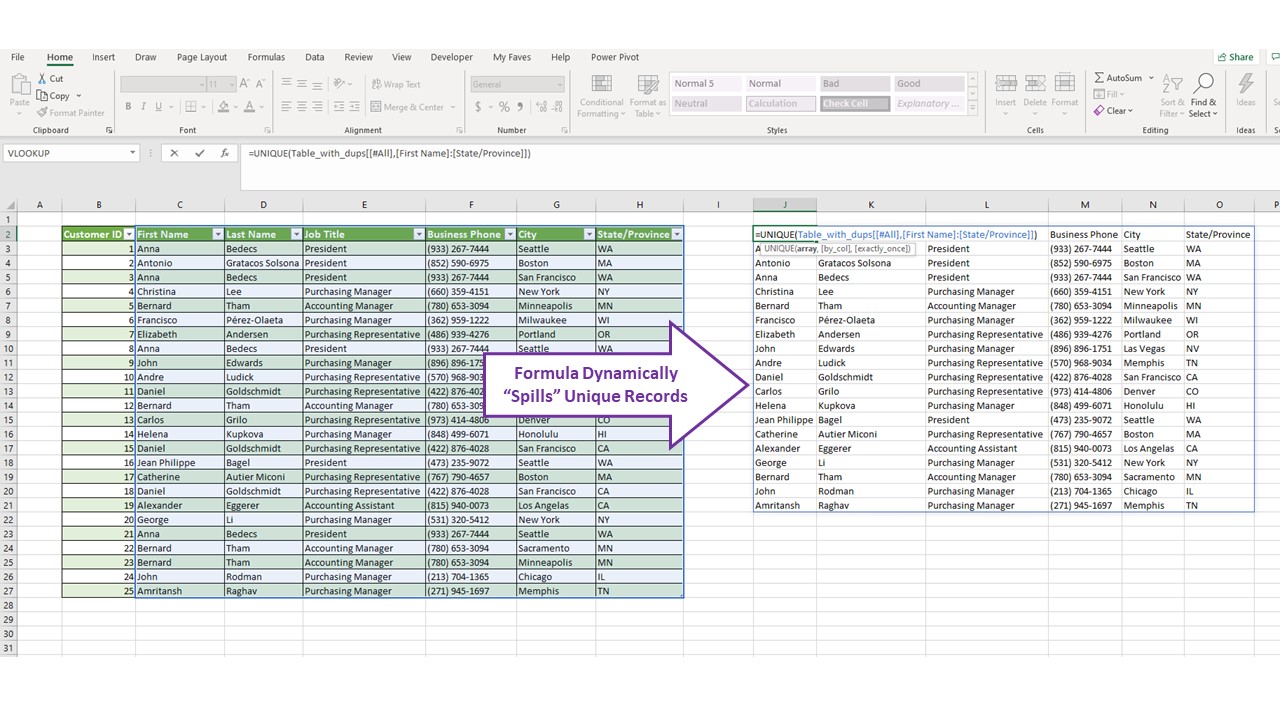Decrease font size with smaller A

(x=261, y=85)
